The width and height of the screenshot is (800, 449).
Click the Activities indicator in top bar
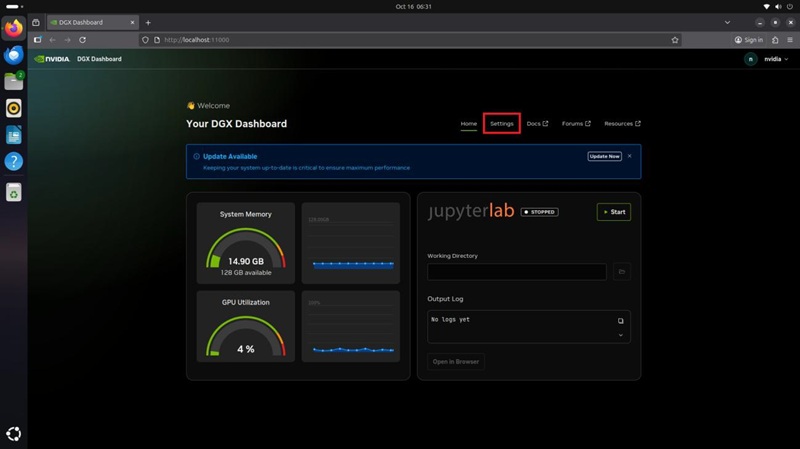click(x=14, y=7)
